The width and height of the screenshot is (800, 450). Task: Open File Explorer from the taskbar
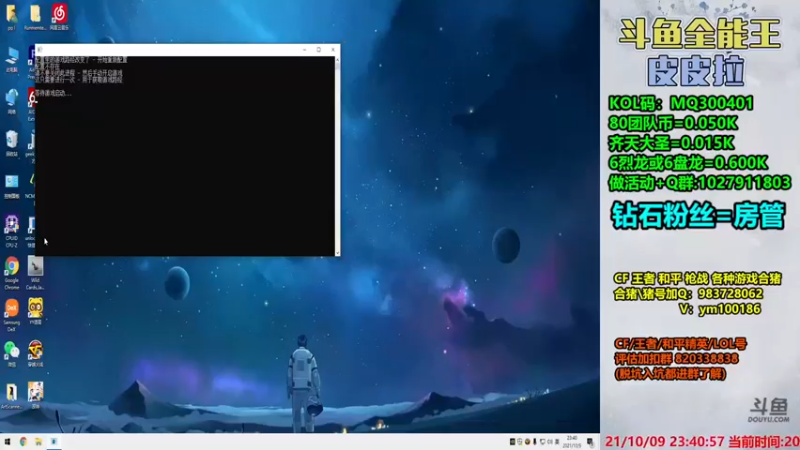pos(38,442)
